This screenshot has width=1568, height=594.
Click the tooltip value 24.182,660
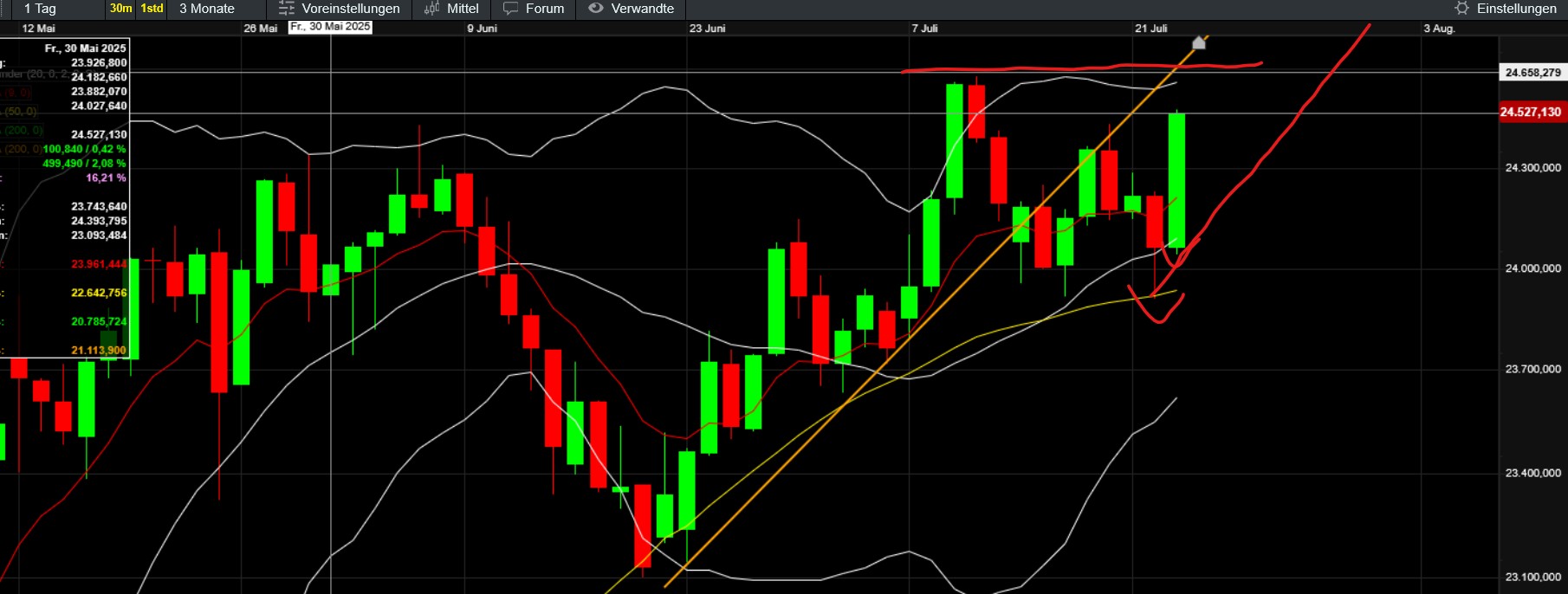(99, 77)
